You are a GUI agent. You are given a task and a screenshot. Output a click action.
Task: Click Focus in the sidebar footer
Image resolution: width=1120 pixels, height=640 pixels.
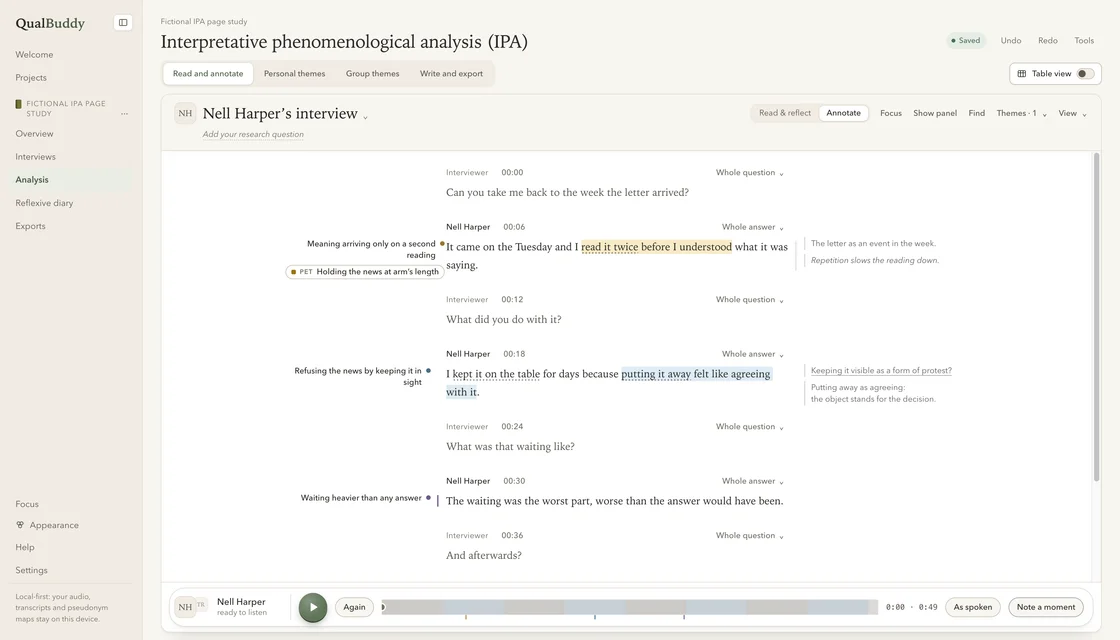pyautogui.click(x=27, y=504)
